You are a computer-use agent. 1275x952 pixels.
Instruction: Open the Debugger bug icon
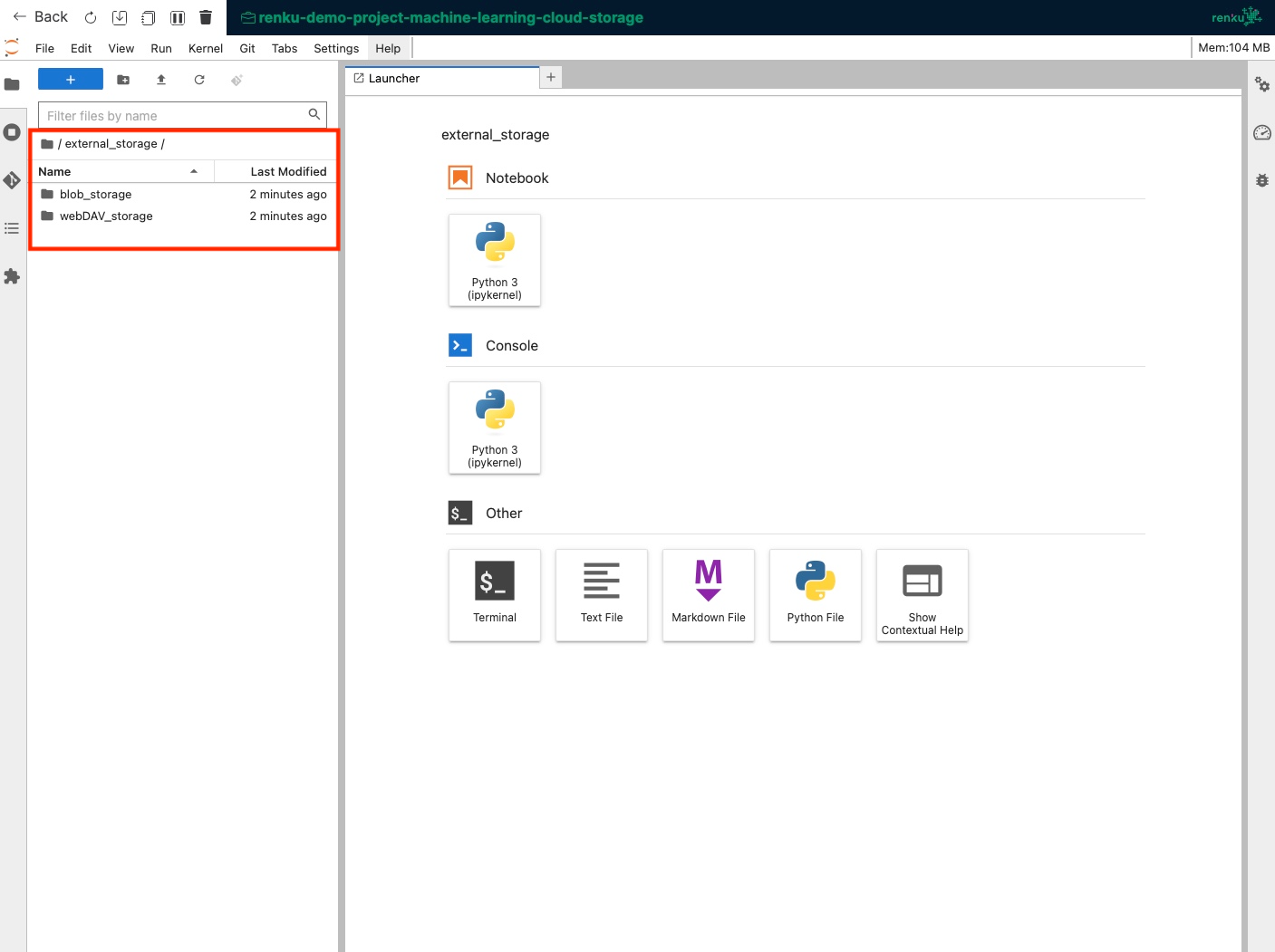pyautogui.click(x=1262, y=180)
